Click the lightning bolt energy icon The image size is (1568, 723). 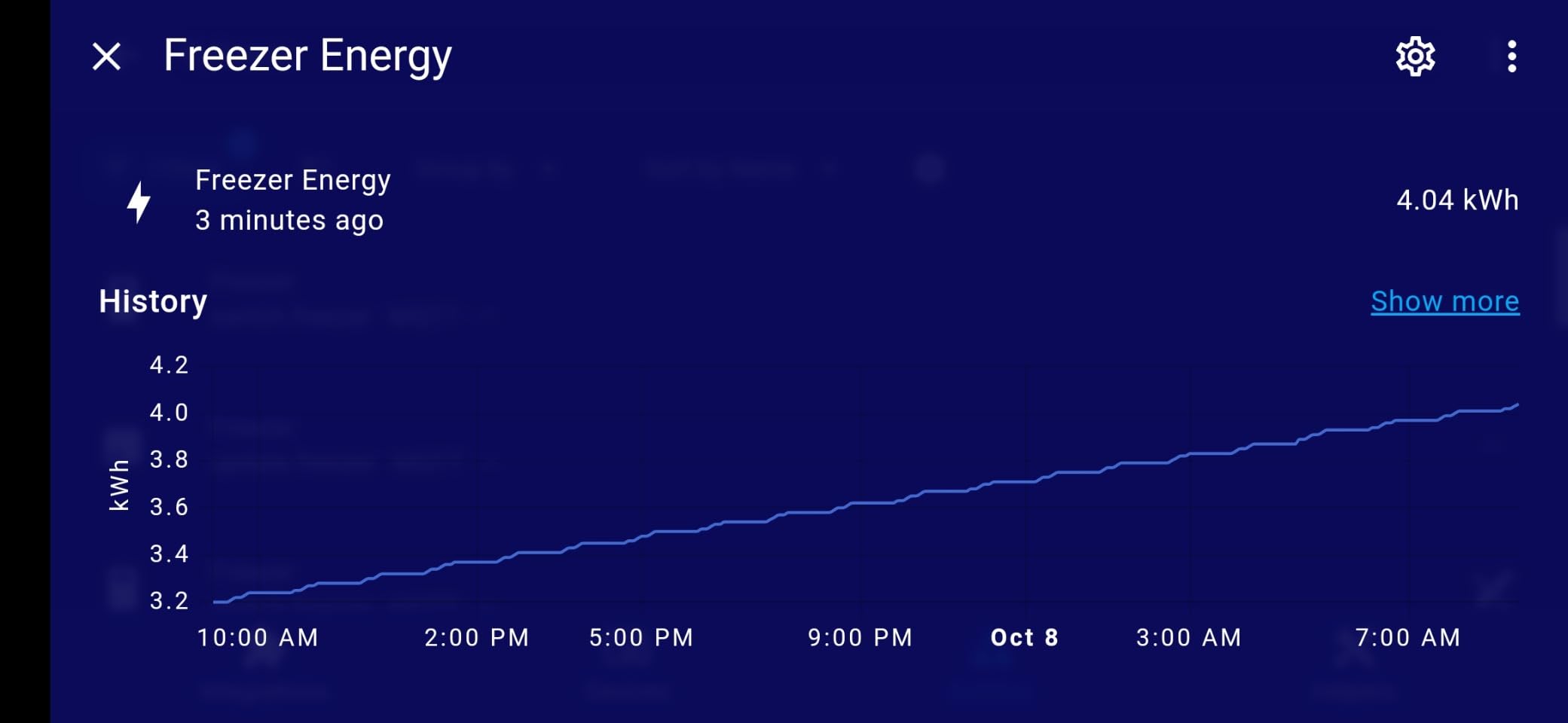tap(139, 201)
